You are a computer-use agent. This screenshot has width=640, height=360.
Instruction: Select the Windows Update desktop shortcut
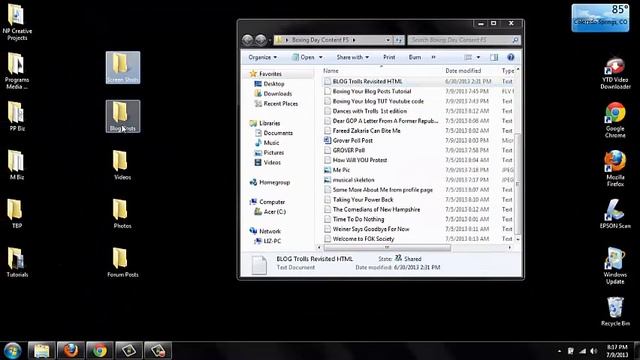pos(615,266)
